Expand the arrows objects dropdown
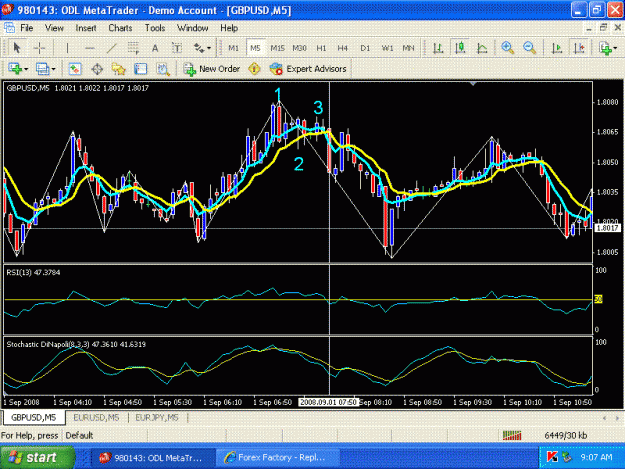 (209, 48)
